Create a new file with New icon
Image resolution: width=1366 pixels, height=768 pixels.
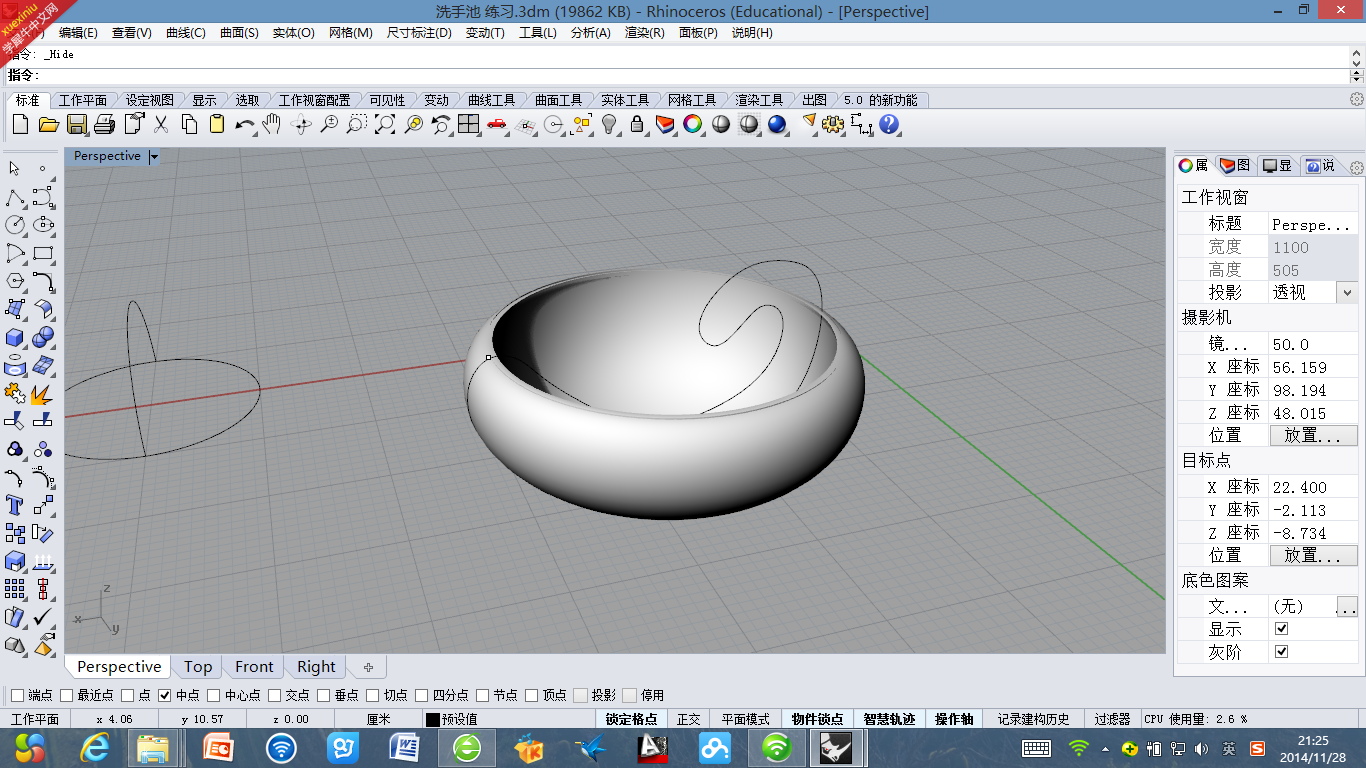pyautogui.click(x=20, y=124)
